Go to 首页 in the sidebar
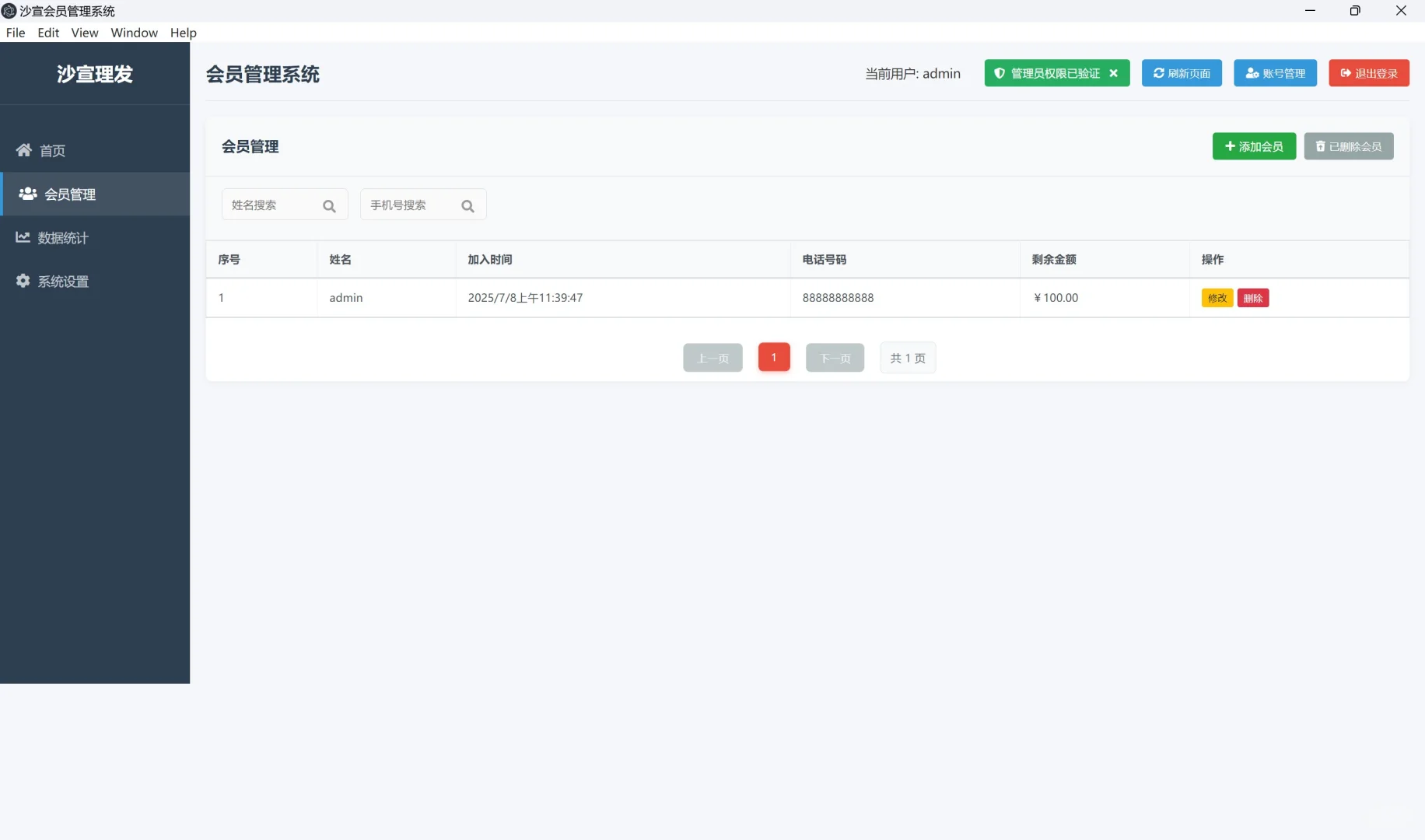The width and height of the screenshot is (1425, 840). point(95,150)
